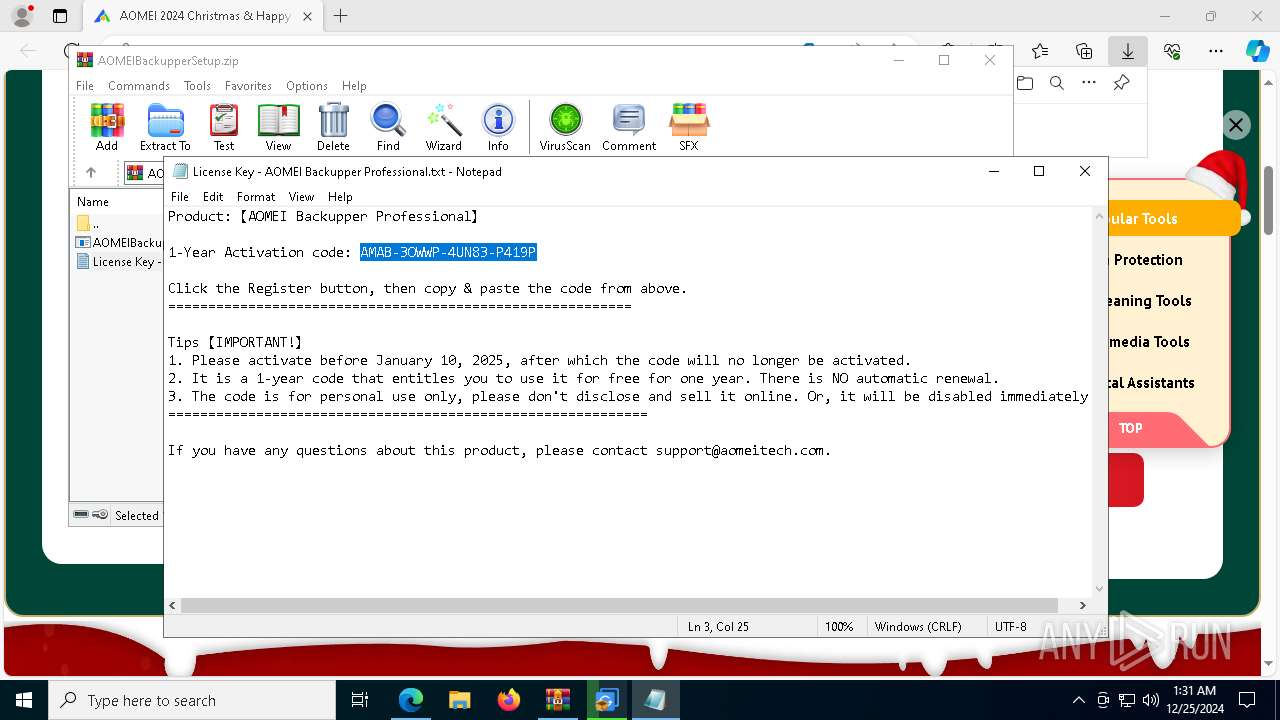Open the Find tool in WinRAR
This screenshot has width=1280, height=720.
[x=388, y=127]
